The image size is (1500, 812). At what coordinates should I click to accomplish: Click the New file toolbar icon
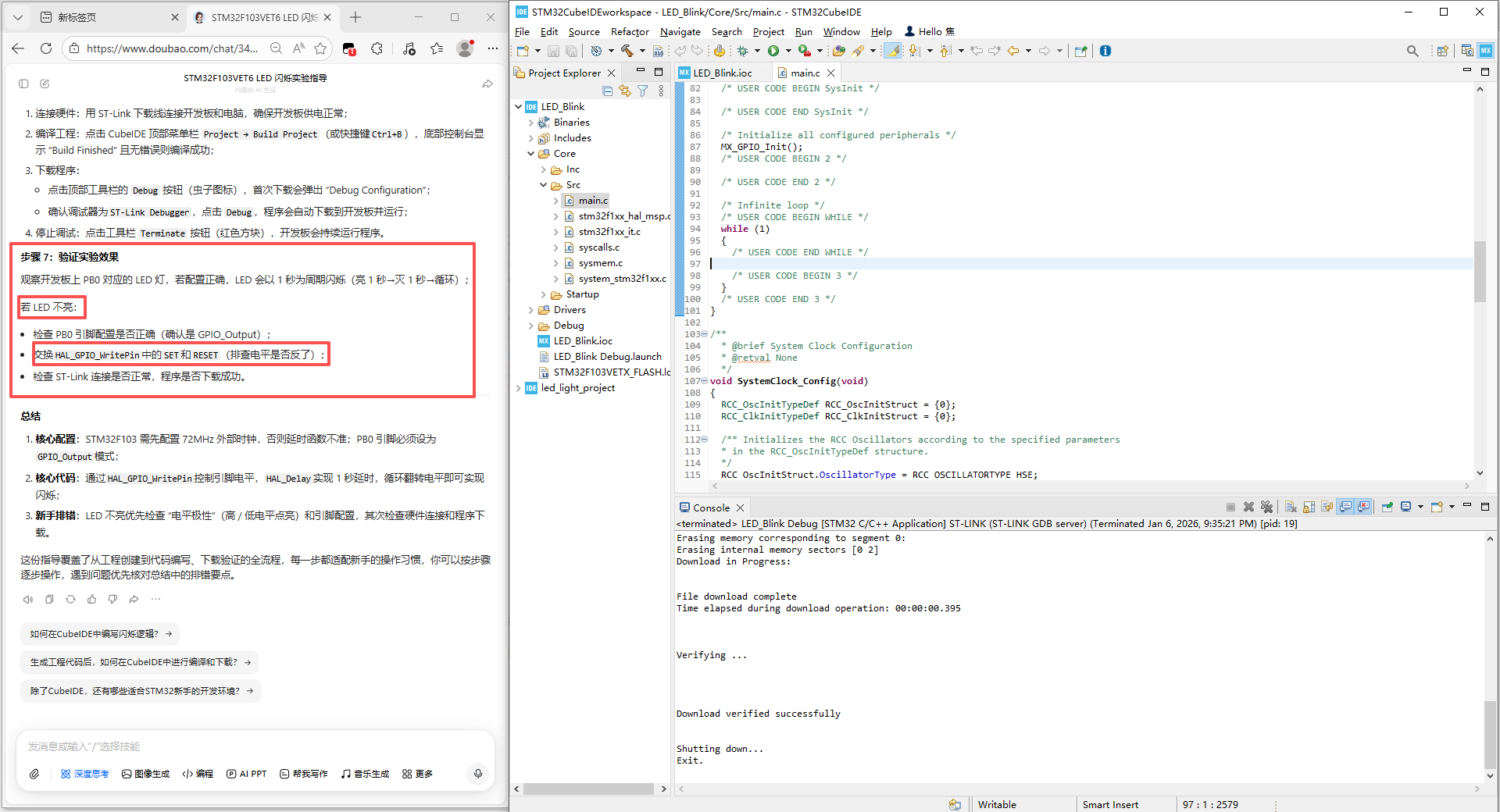pyautogui.click(x=523, y=51)
